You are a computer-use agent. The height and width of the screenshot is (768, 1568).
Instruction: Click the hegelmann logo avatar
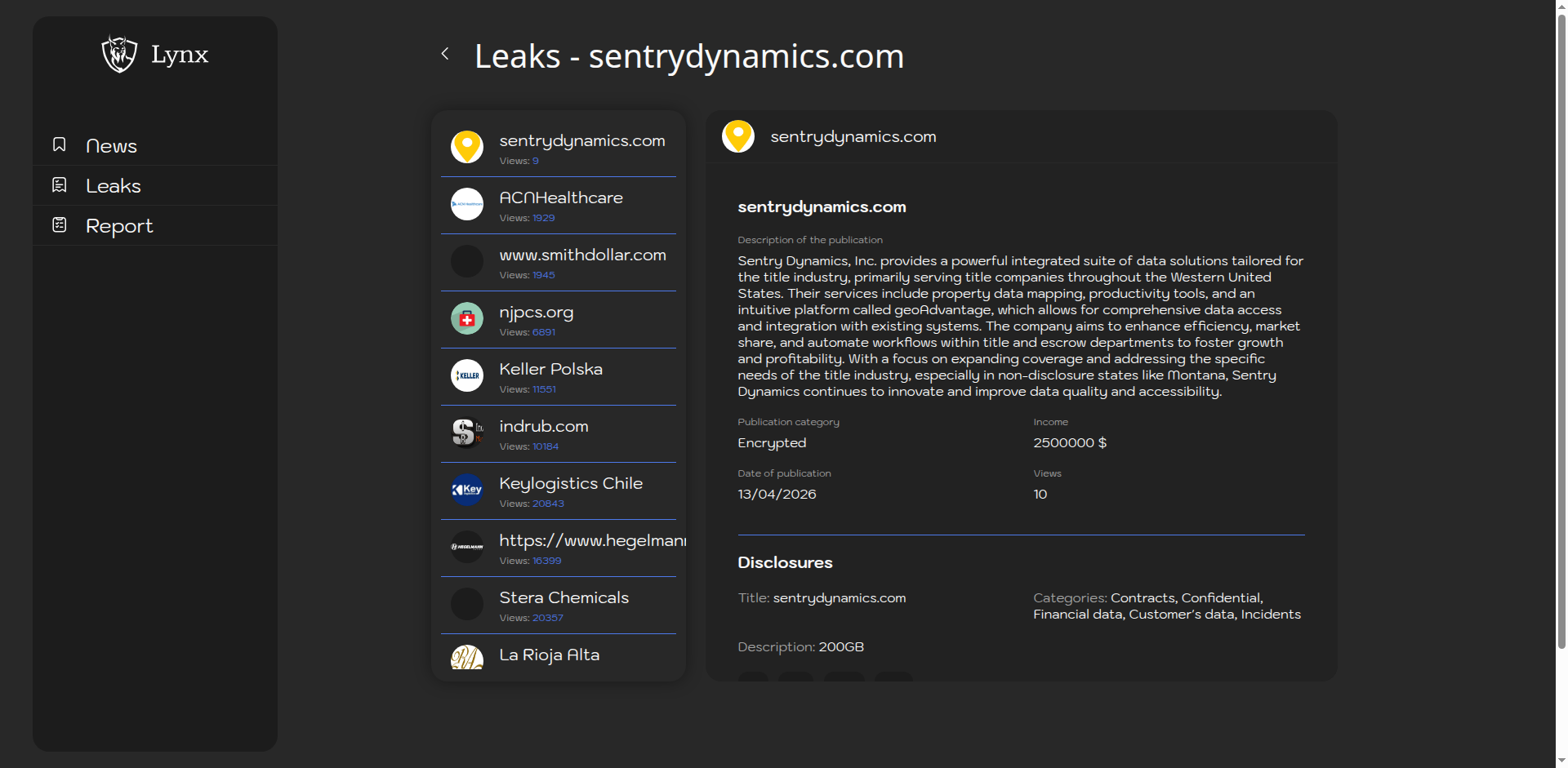(x=467, y=547)
